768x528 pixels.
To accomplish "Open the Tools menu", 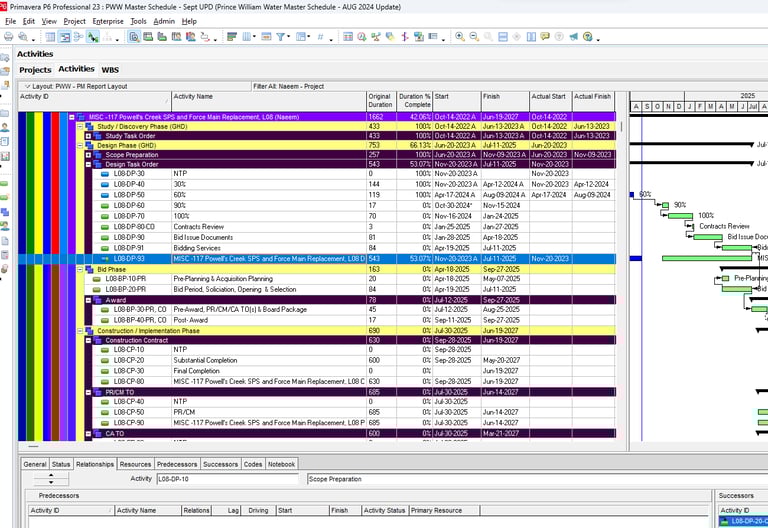I will coord(138,21).
